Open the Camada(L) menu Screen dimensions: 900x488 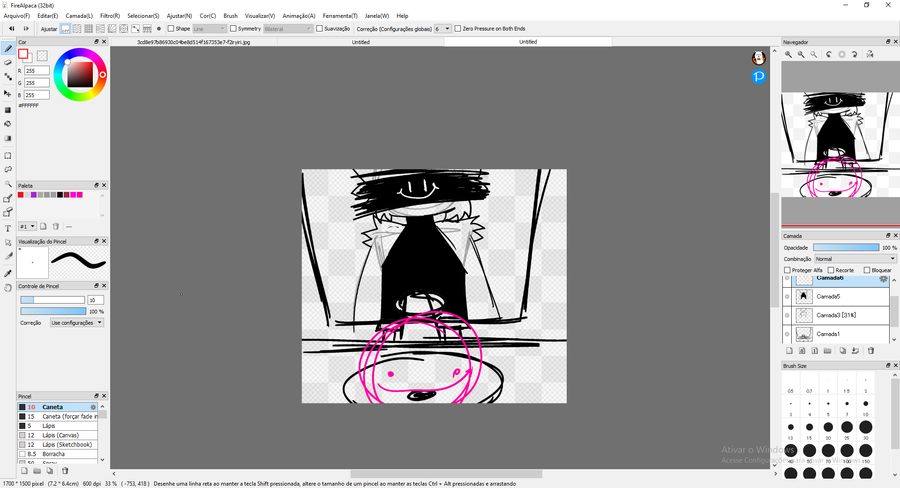tap(79, 16)
